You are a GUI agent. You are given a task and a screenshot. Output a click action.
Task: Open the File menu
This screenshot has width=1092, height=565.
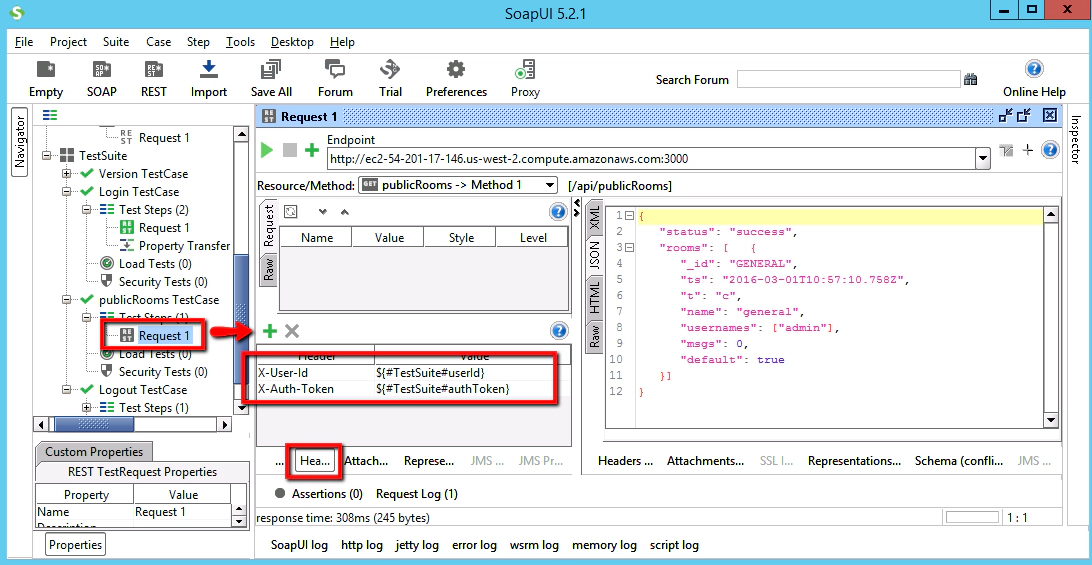[x=24, y=42]
